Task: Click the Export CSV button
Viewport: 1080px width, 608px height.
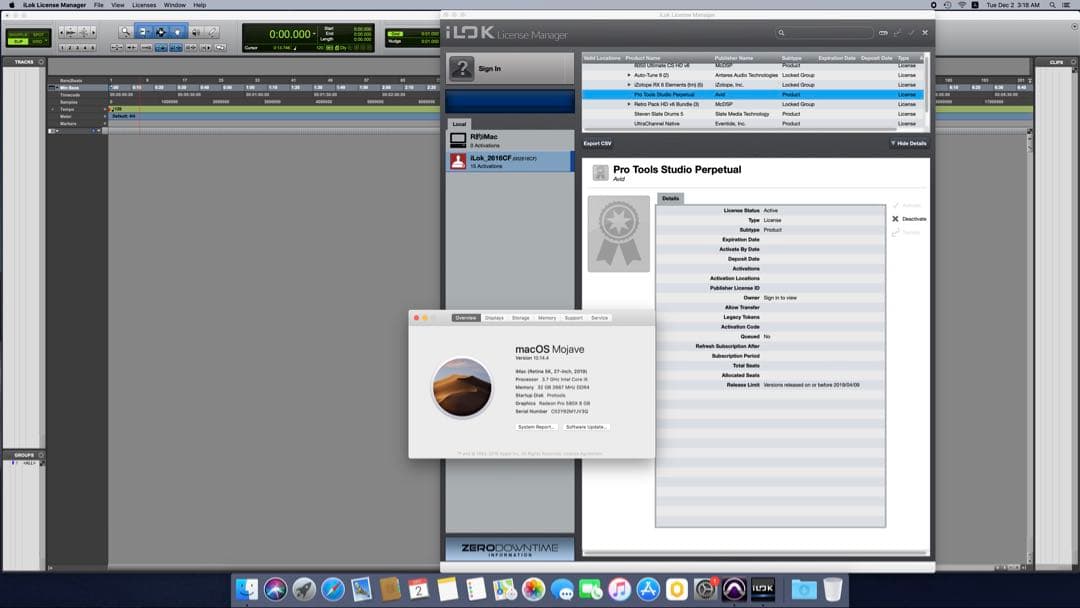Action: point(598,143)
